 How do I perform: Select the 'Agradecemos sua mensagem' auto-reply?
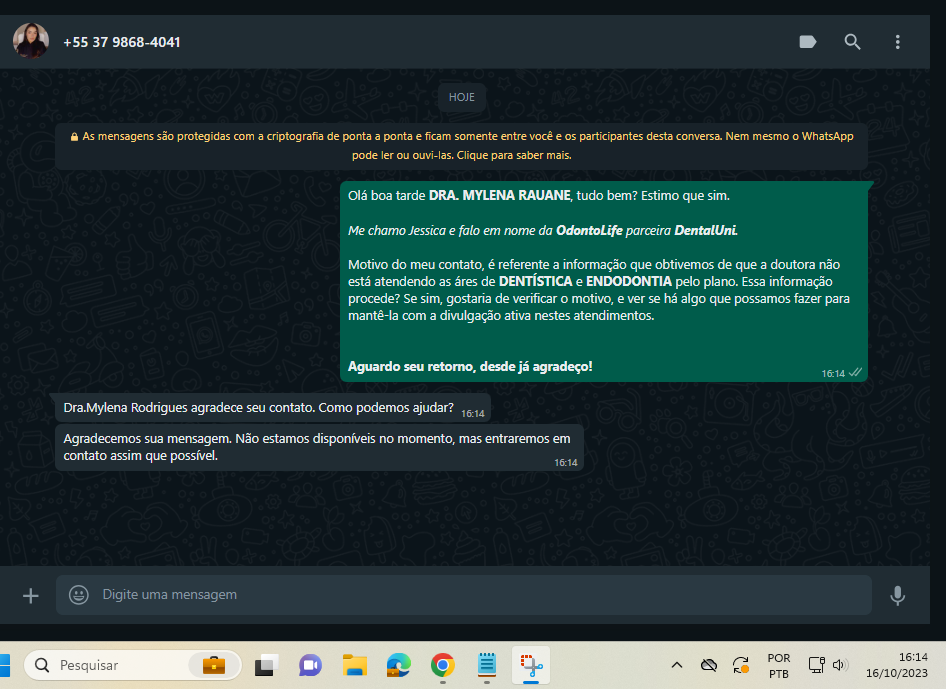[x=319, y=447]
